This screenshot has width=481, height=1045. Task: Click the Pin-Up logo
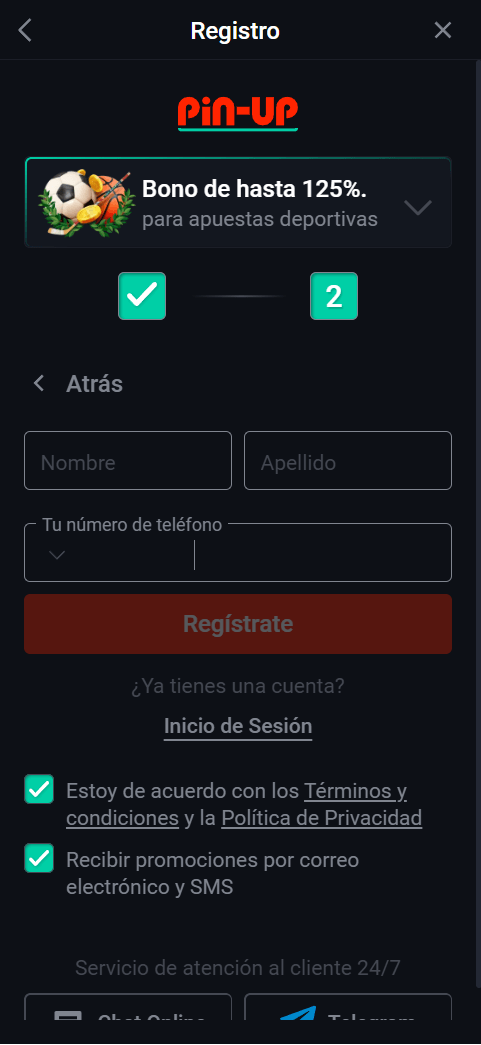pyautogui.click(x=238, y=113)
